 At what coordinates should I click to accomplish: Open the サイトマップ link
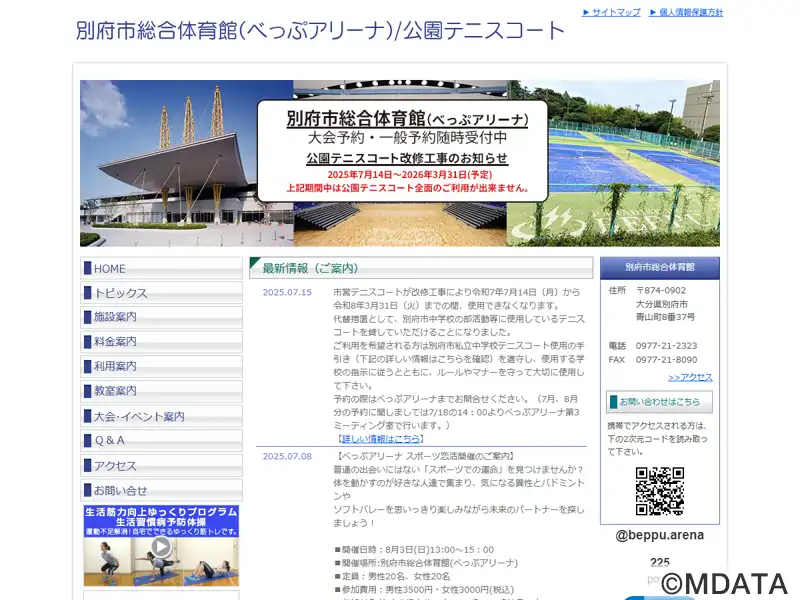click(611, 12)
